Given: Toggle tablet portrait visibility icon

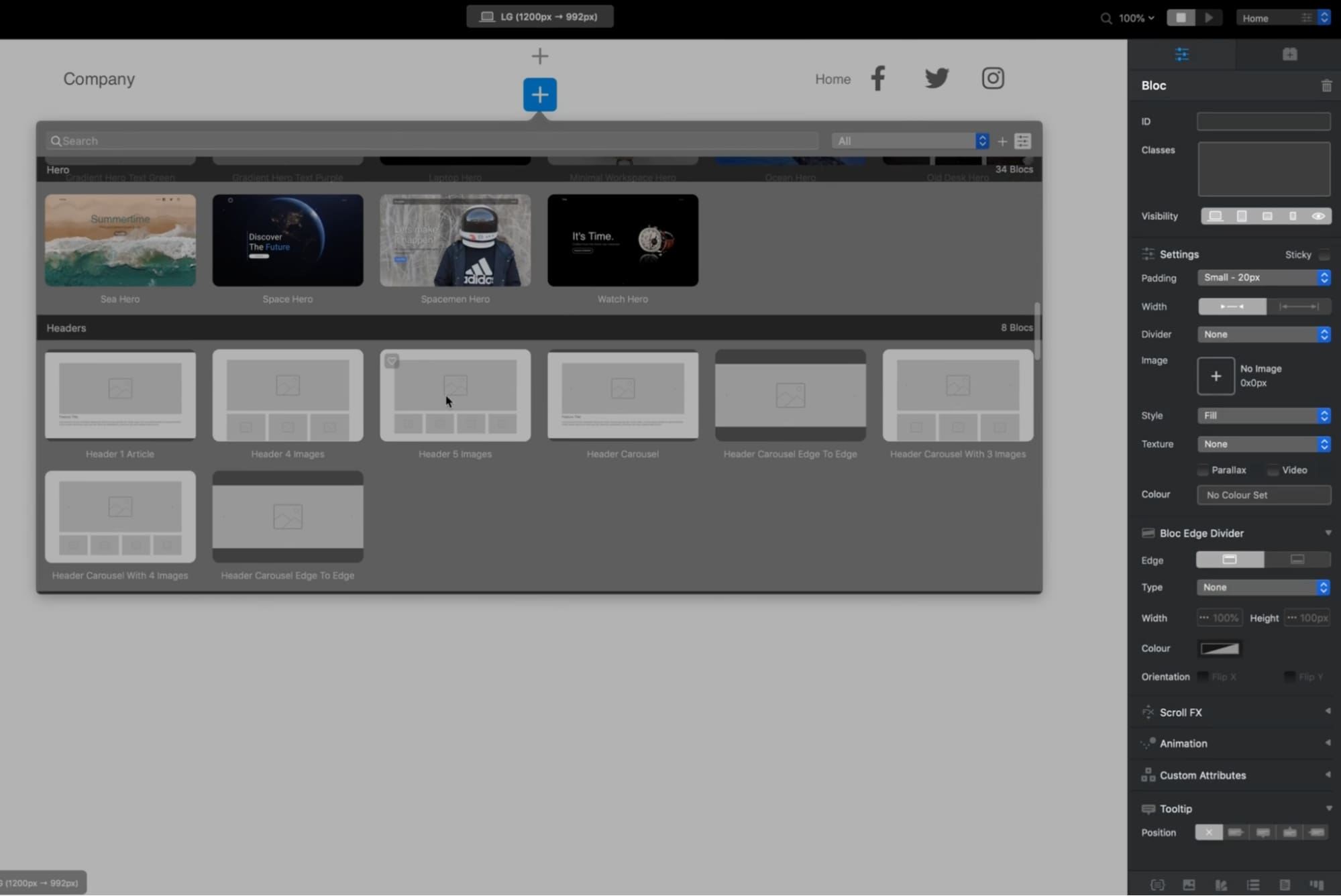Looking at the screenshot, I should tap(1241, 216).
